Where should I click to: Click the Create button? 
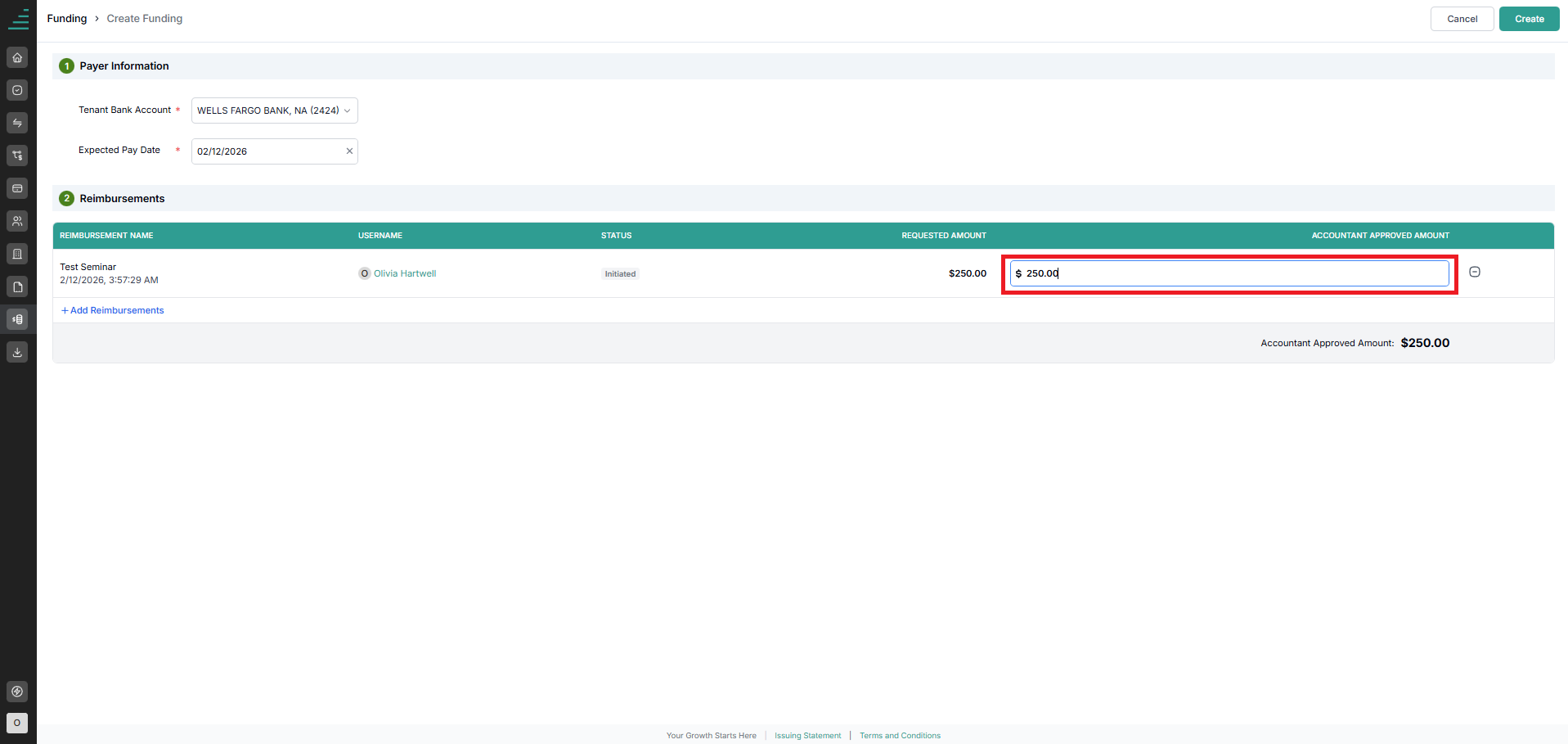[1529, 19]
